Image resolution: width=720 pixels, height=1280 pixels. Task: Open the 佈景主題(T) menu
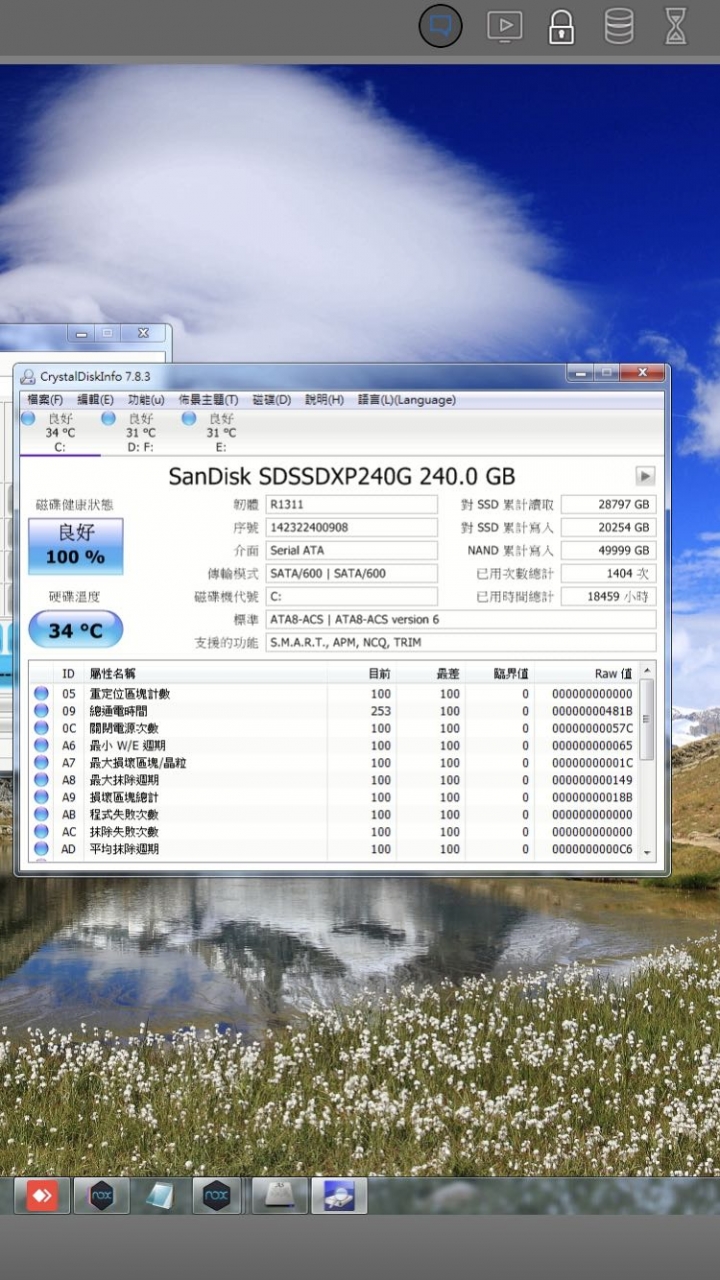208,399
